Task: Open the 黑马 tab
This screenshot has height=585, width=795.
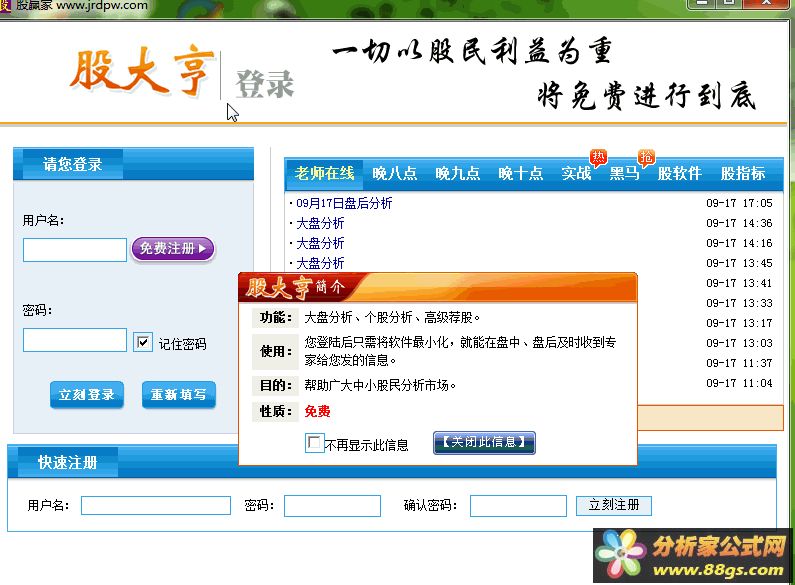Action: point(624,173)
